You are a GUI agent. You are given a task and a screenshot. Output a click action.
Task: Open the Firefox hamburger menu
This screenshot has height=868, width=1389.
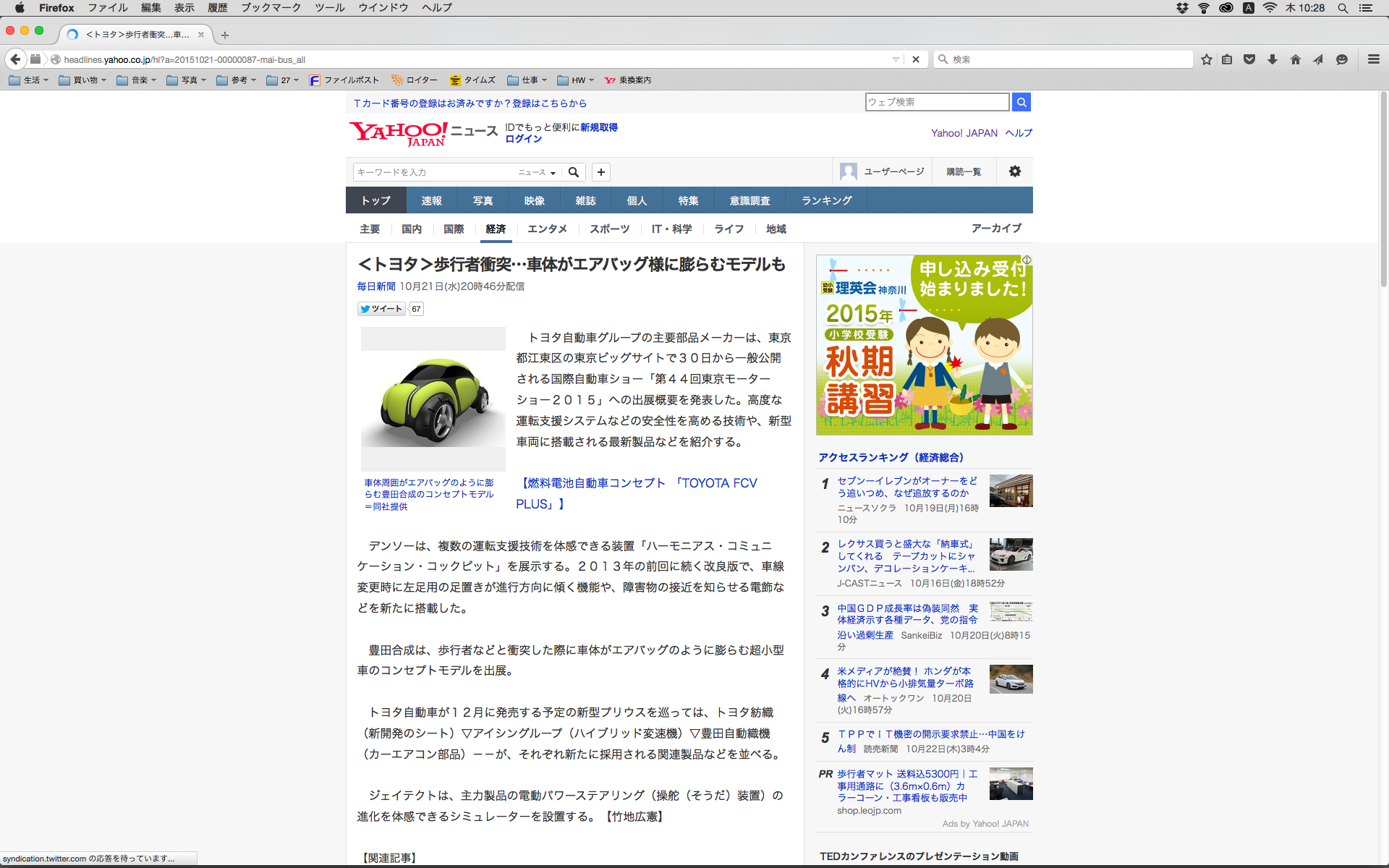point(1373,59)
